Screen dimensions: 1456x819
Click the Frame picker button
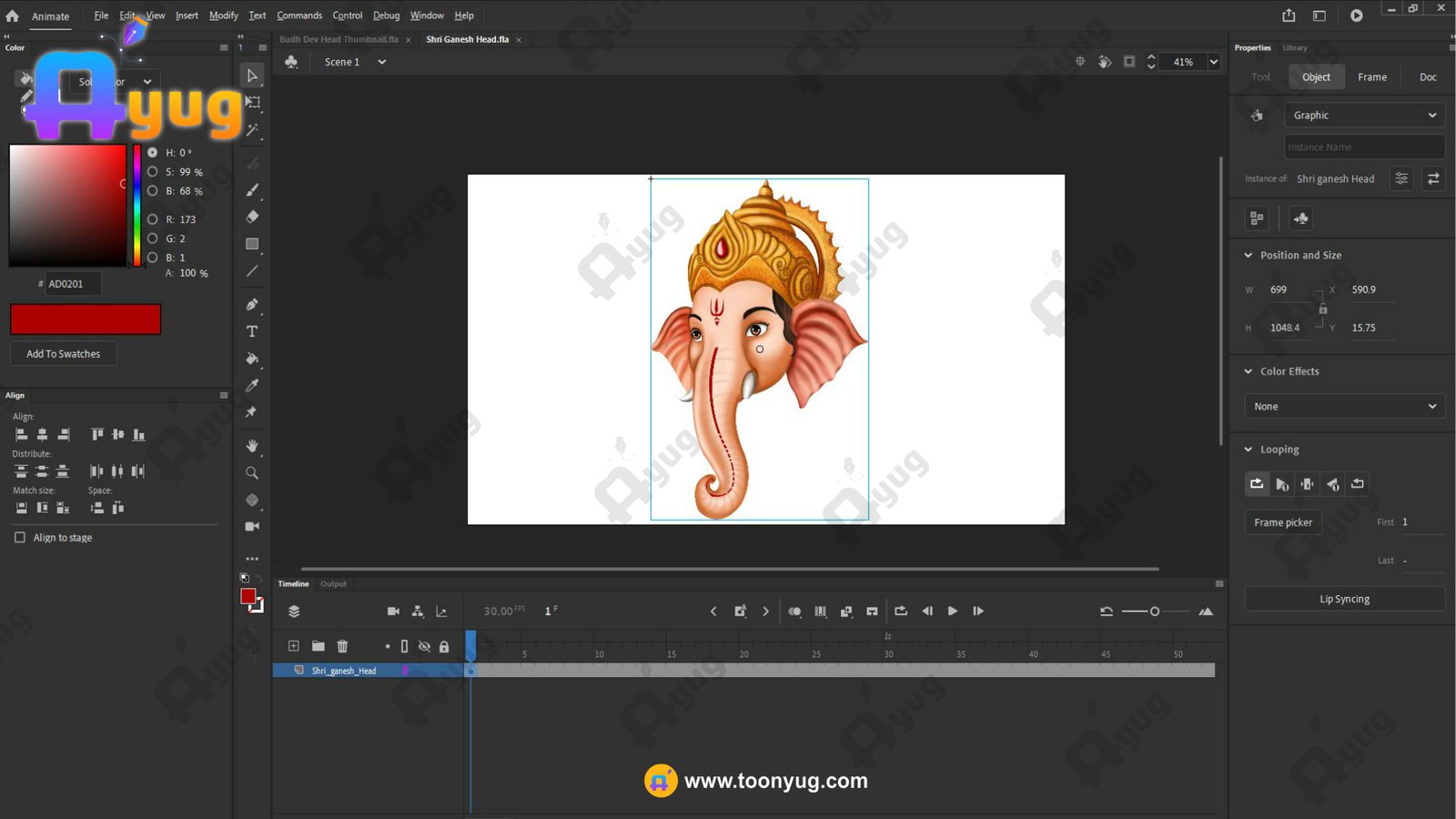coord(1283,522)
